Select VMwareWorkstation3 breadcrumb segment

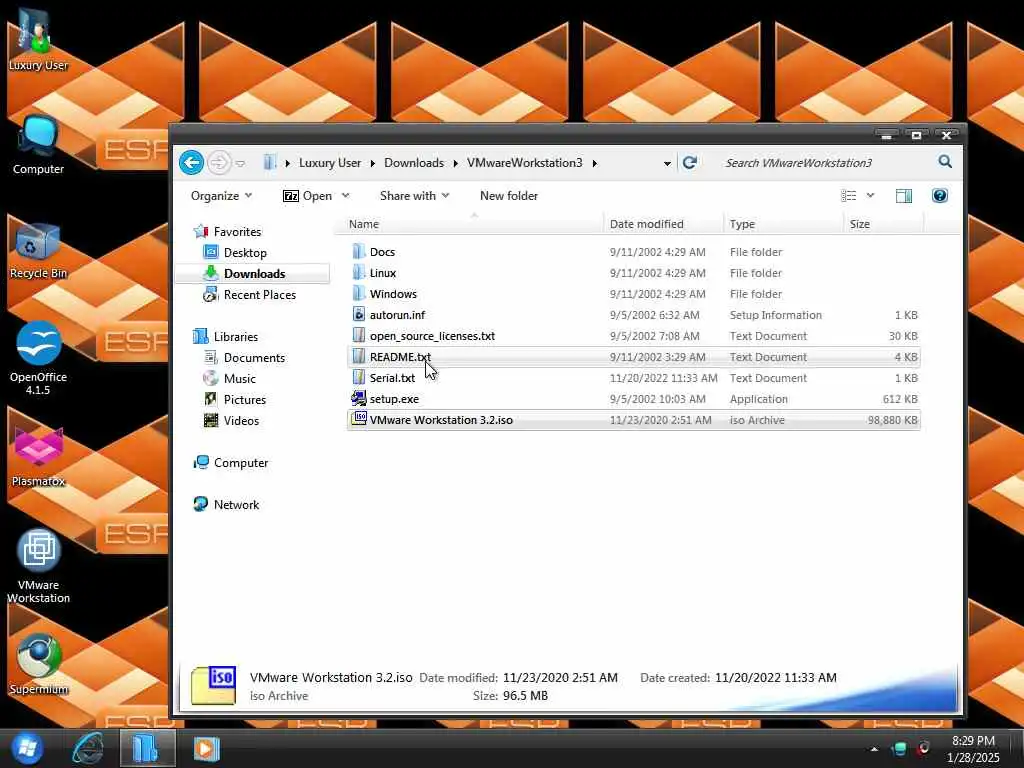point(524,163)
